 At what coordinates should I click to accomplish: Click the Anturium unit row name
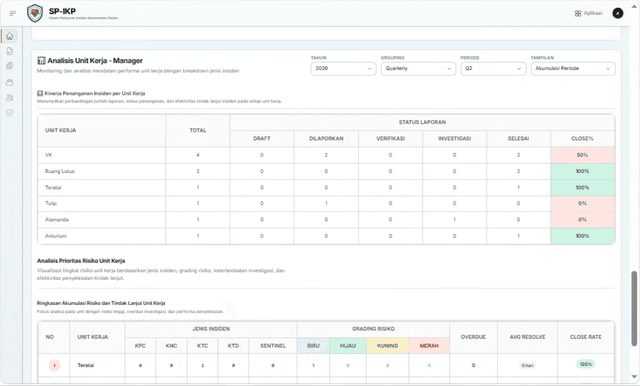point(56,236)
